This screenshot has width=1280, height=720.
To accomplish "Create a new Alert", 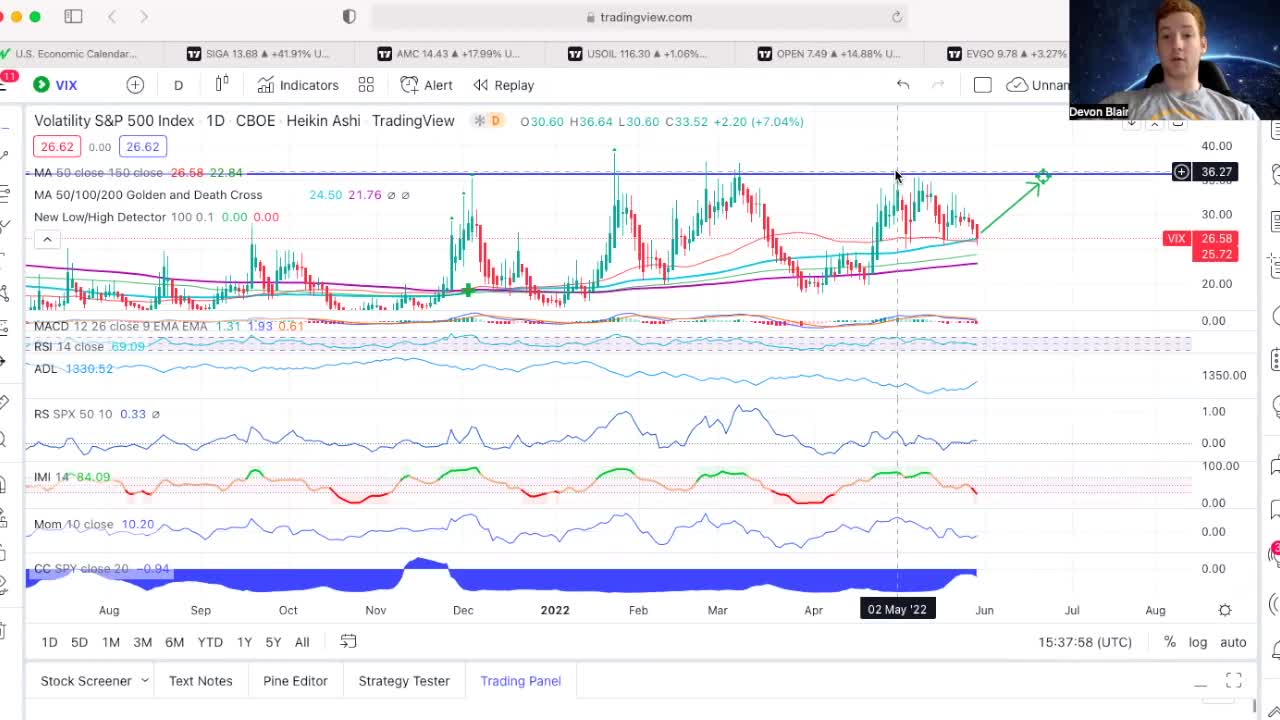I will (427, 85).
